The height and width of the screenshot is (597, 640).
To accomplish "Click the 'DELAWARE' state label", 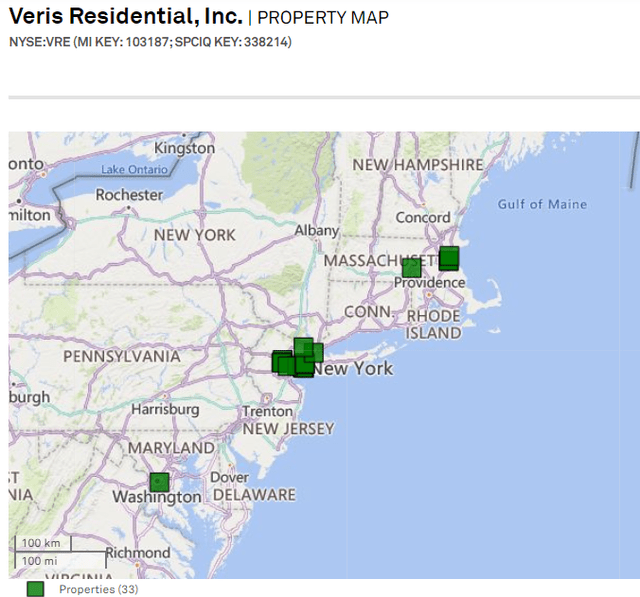I will 254,495.
